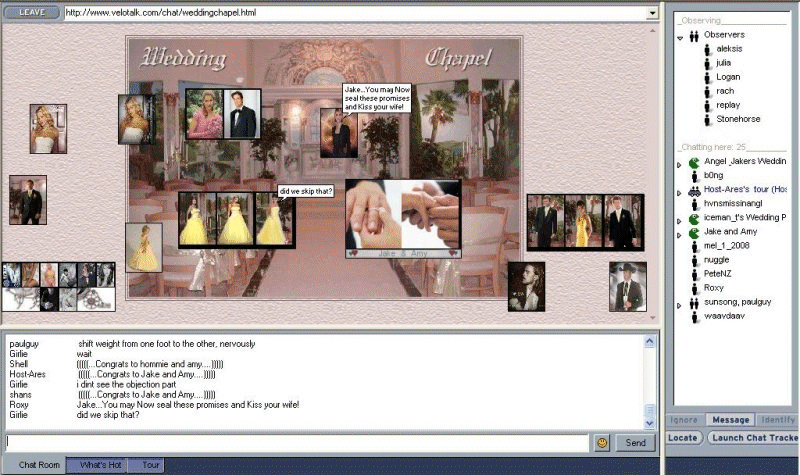This screenshot has width=800, height=475.
Task: Select the iceman_f's Wedding green icon
Action: click(x=693, y=218)
